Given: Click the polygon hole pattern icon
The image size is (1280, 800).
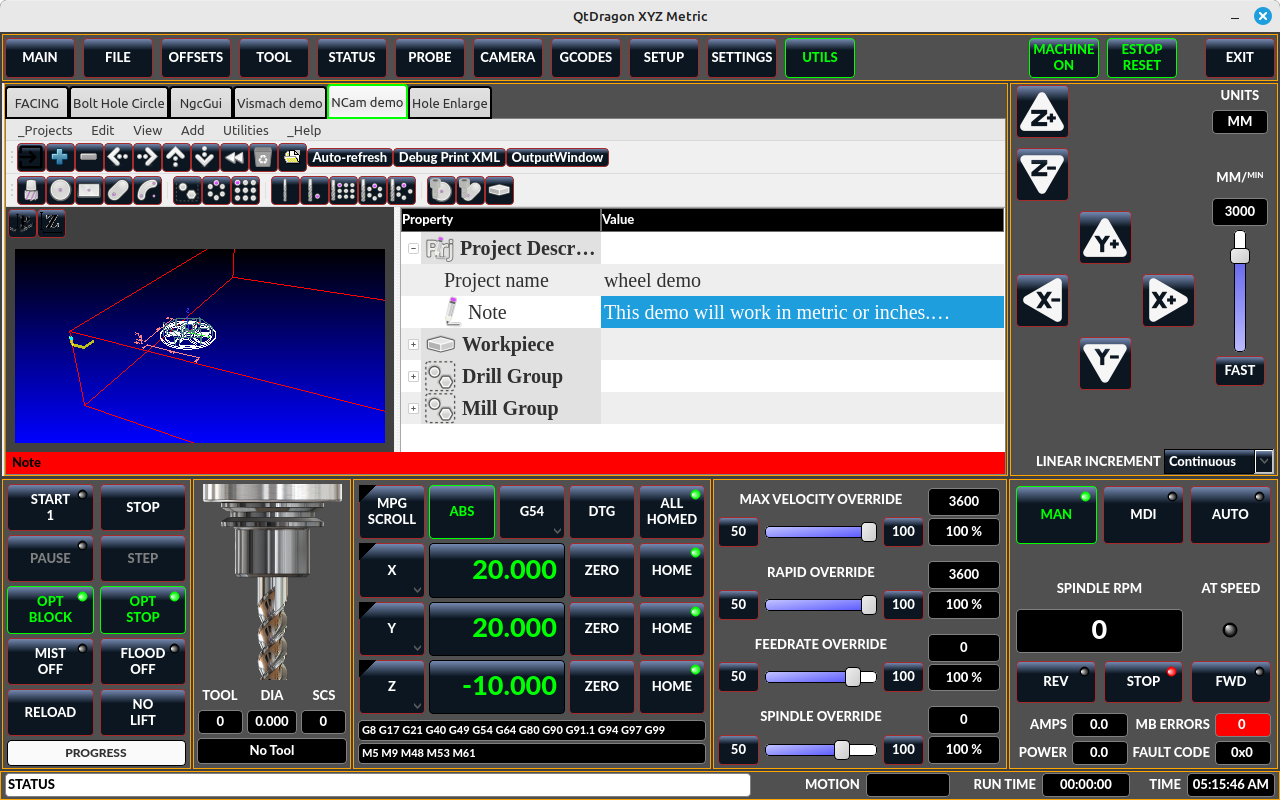Looking at the screenshot, I should tap(187, 190).
